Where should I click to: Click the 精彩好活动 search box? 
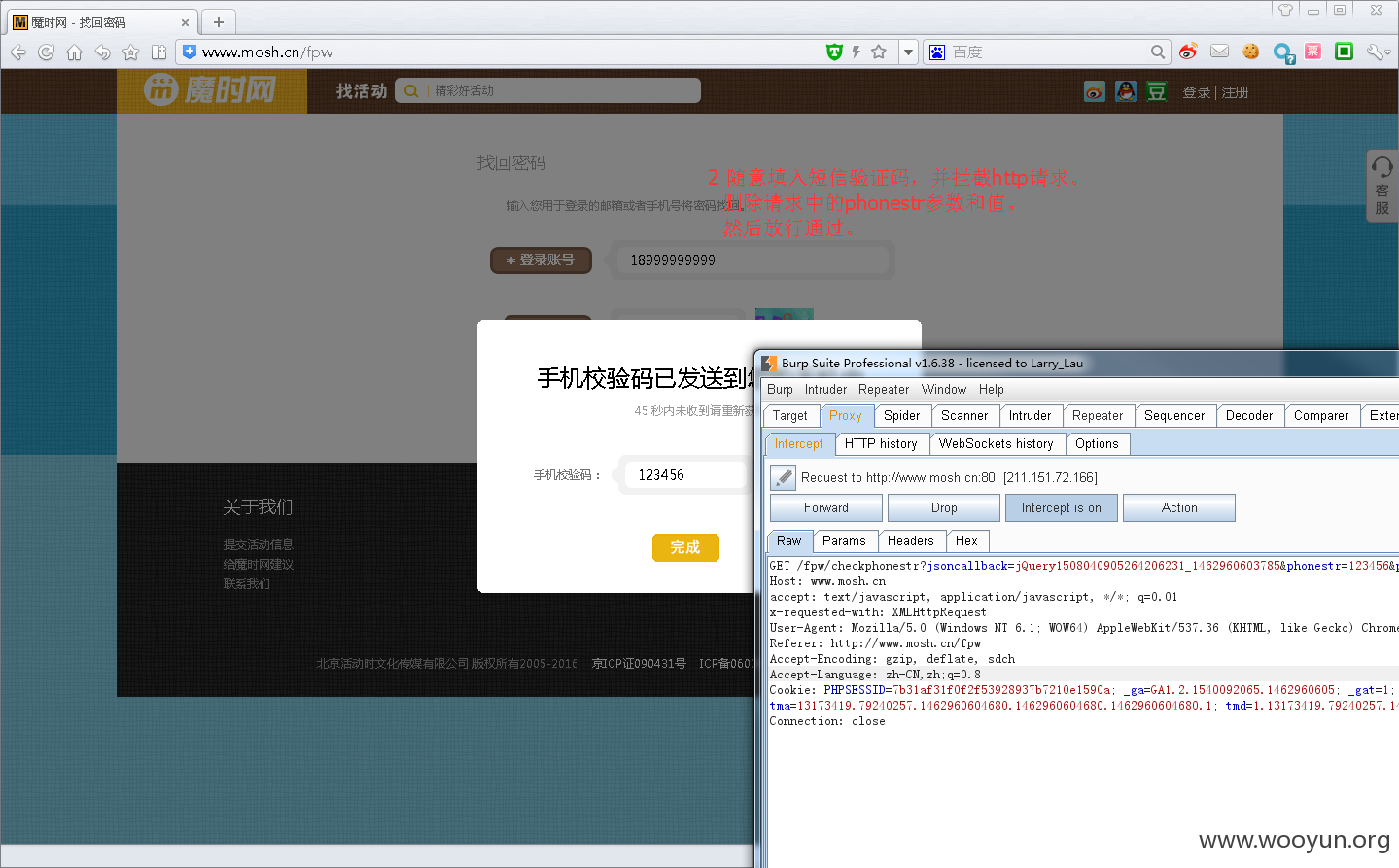(x=547, y=90)
